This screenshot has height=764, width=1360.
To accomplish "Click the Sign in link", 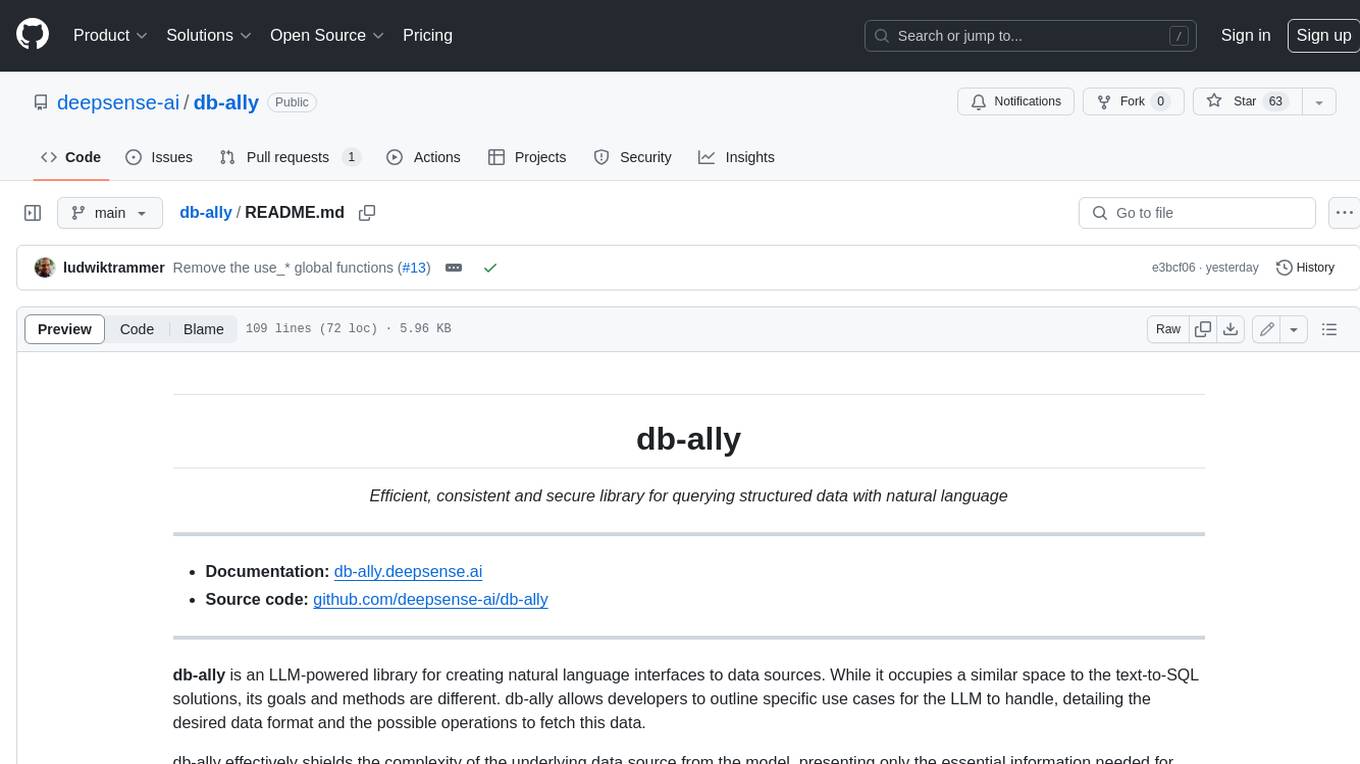I will [1245, 35].
